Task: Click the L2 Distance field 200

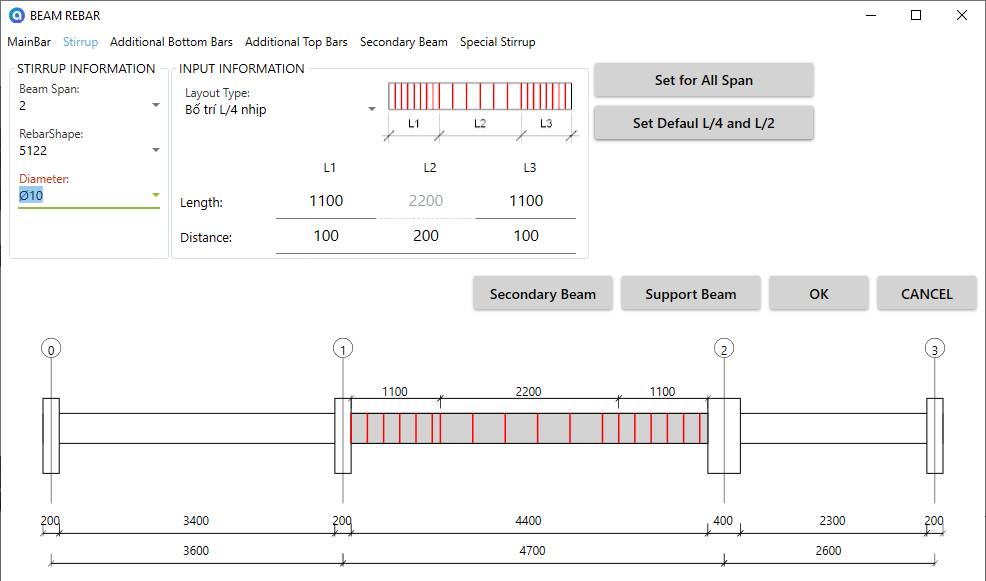Action: click(426, 236)
